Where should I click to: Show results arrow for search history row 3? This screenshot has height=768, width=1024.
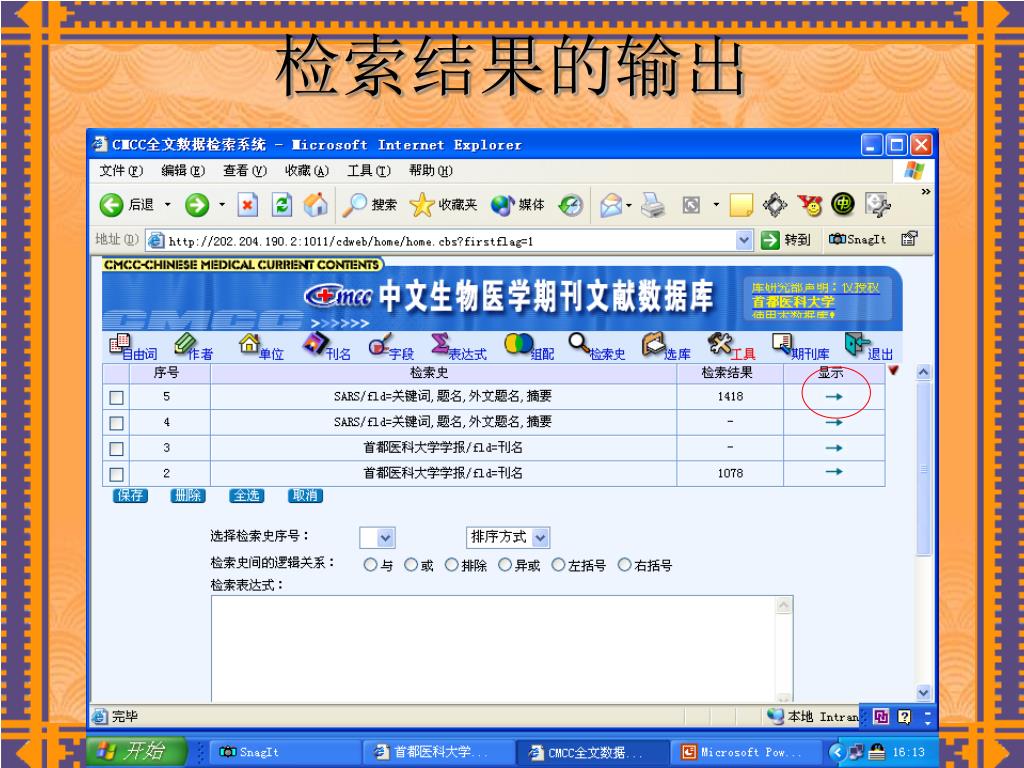[x=834, y=448]
